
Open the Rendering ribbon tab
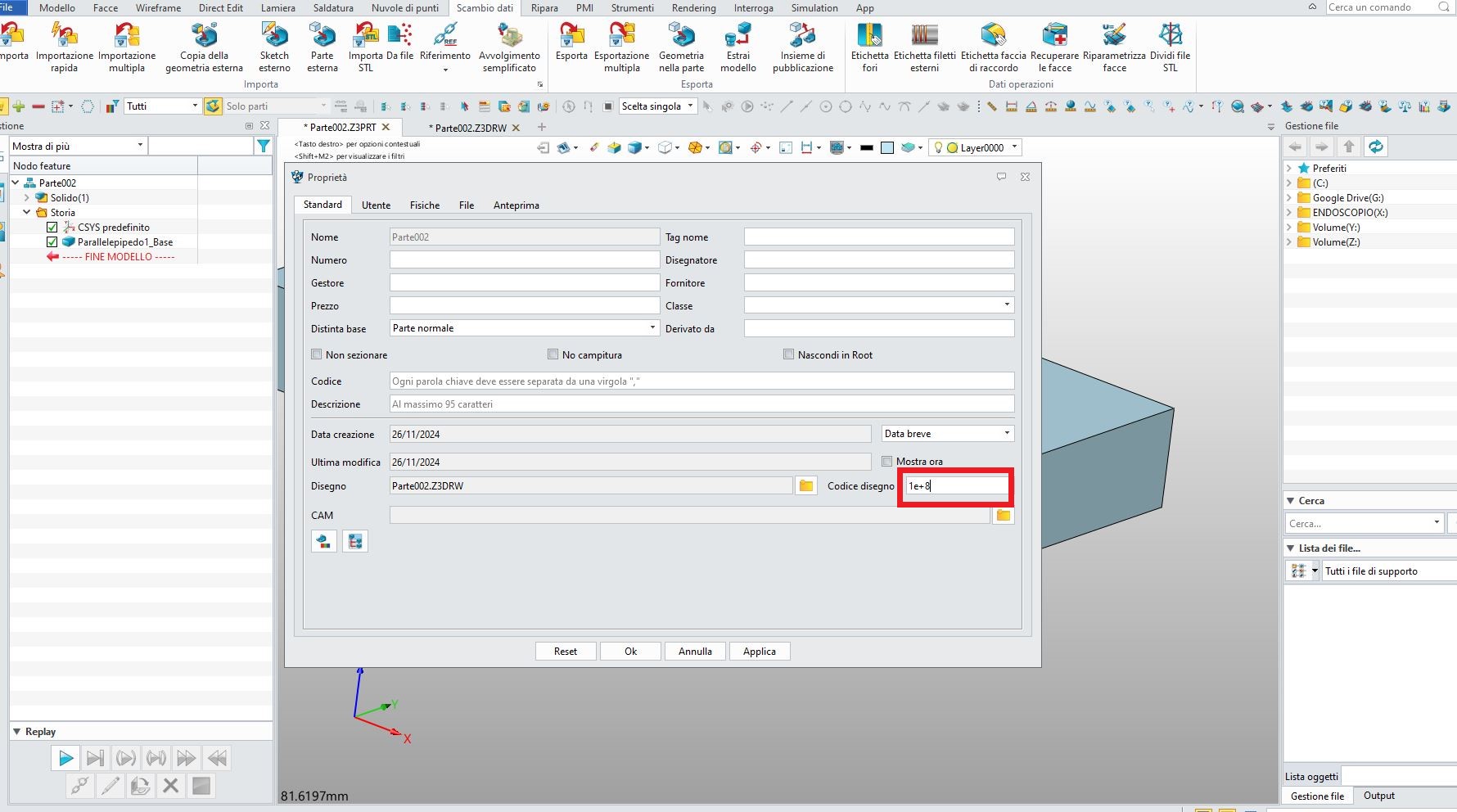point(694,8)
